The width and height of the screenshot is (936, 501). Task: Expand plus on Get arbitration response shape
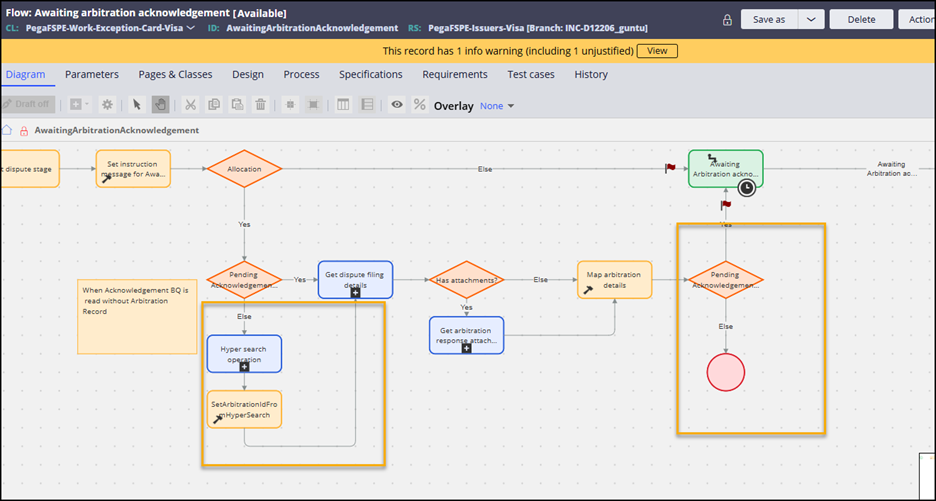[x=466, y=348]
